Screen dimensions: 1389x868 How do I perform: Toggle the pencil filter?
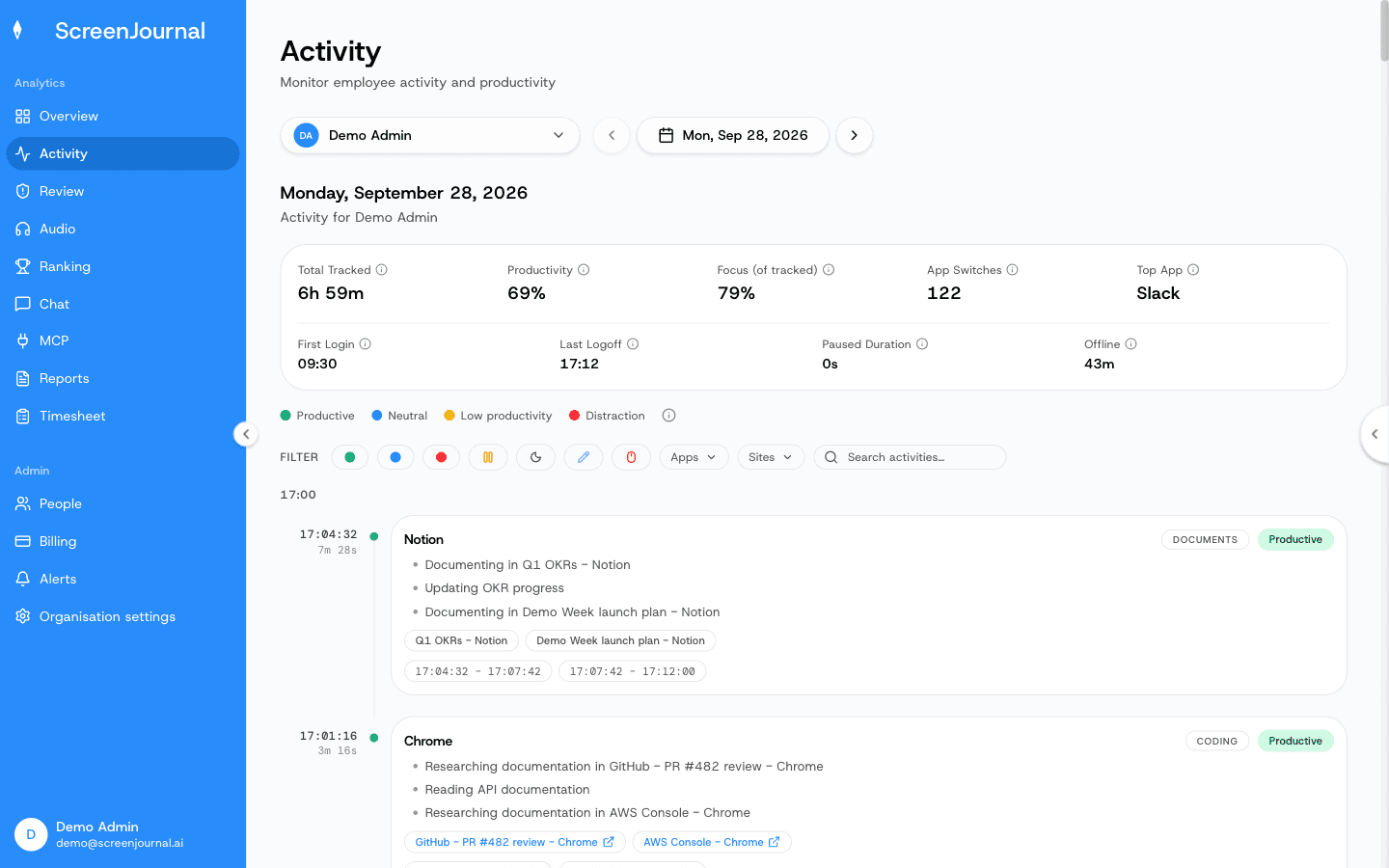(x=584, y=457)
